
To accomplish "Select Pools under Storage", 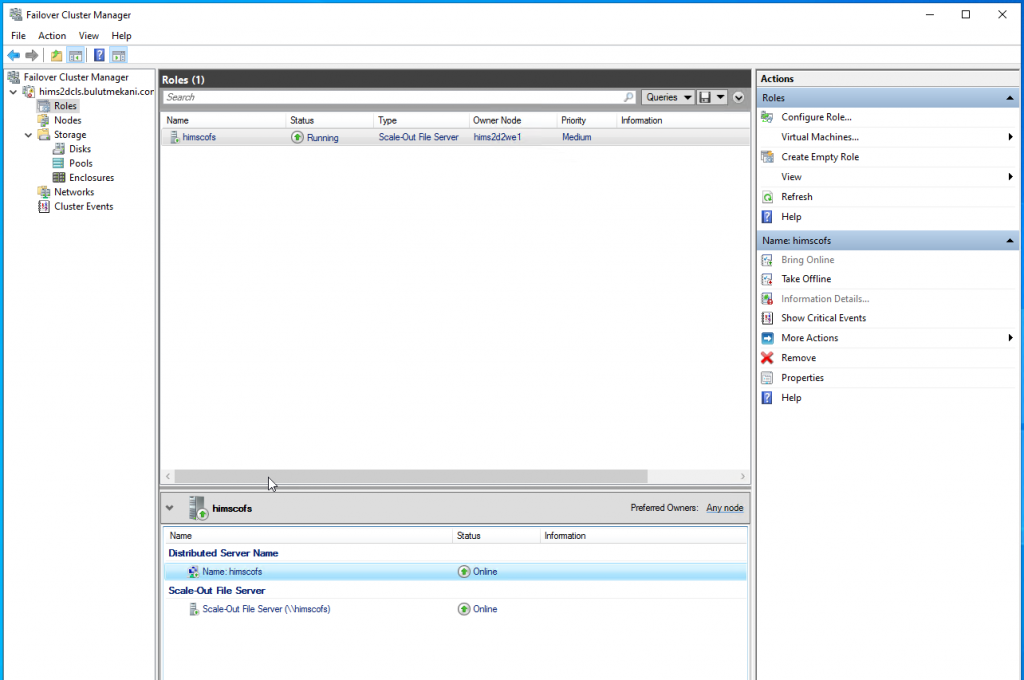I will click(x=80, y=163).
